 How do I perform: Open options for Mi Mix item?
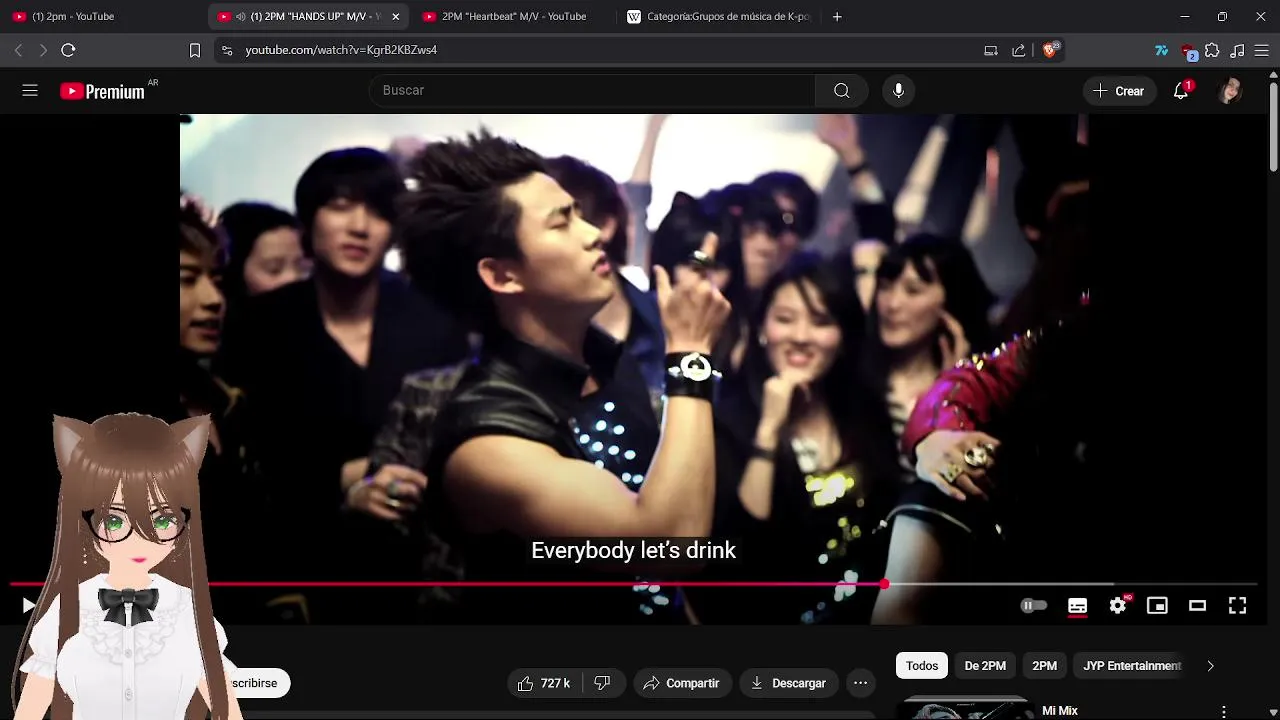pyautogui.click(x=1223, y=711)
